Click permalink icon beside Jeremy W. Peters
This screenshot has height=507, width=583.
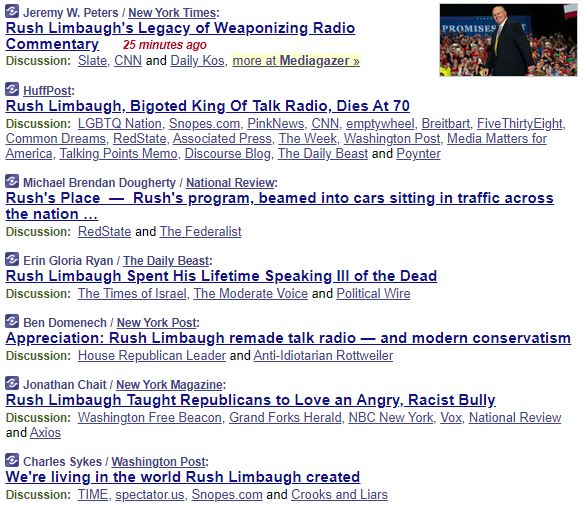pos(12,11)
